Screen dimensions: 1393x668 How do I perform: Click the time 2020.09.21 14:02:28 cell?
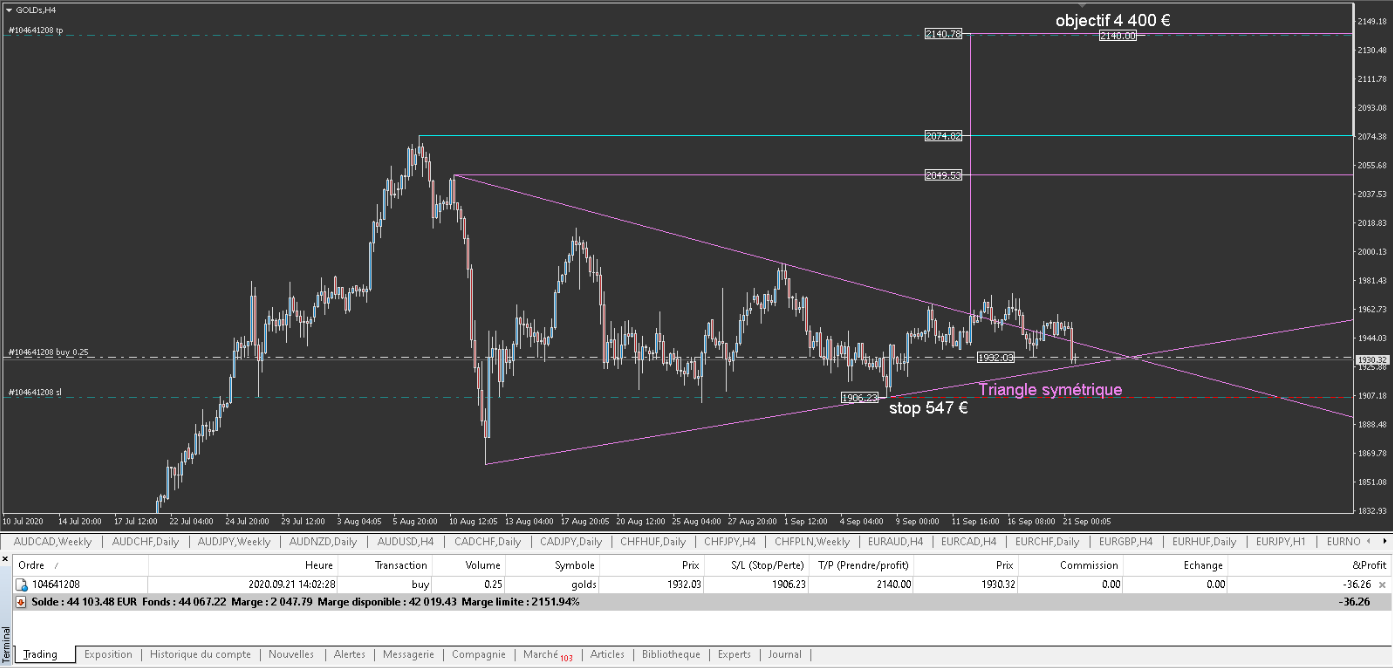[291, 584]
